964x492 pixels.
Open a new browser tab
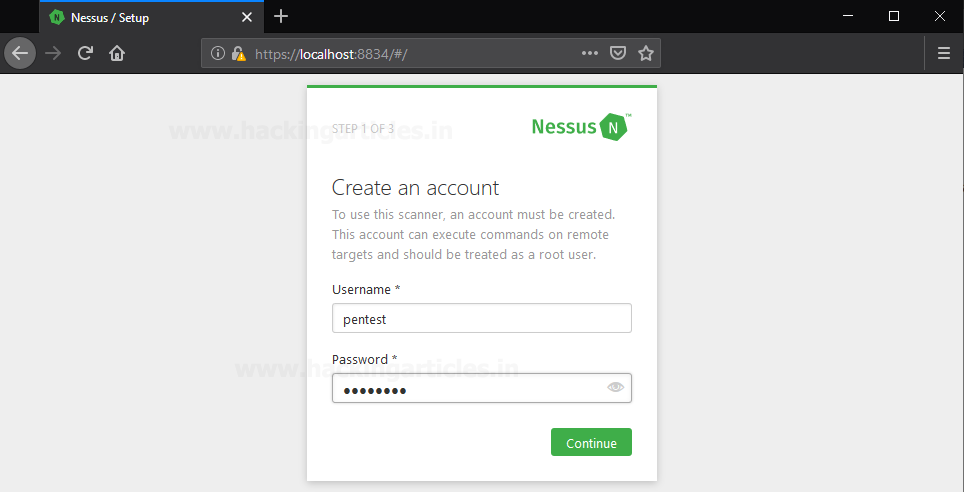[x=281, y=17]
